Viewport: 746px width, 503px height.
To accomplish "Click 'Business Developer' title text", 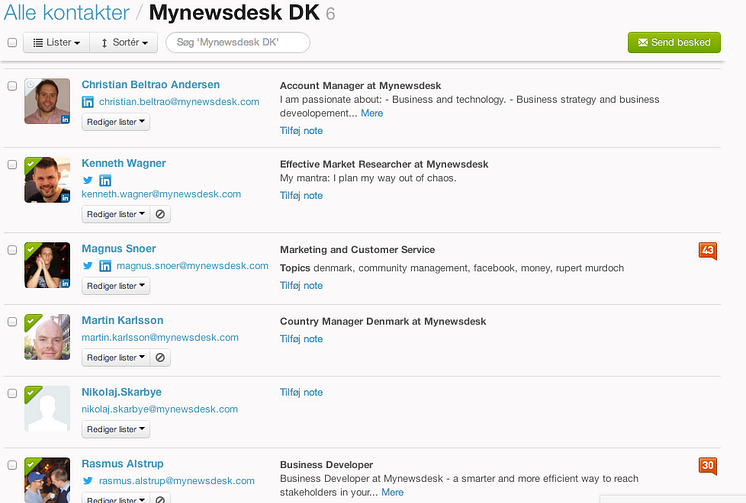I will click(326, 465).
